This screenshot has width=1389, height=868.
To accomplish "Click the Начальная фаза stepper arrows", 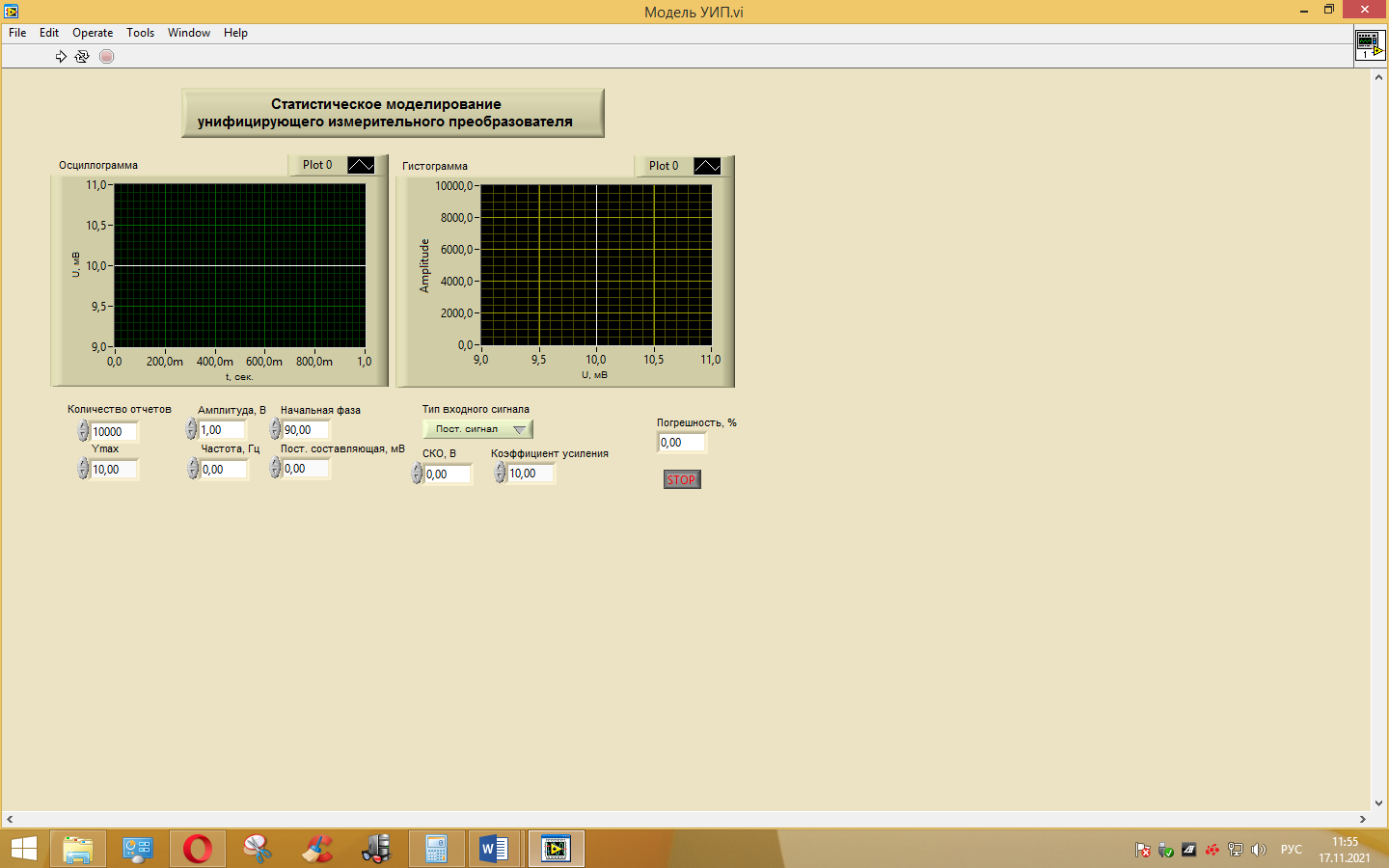I will click(276, 429).
